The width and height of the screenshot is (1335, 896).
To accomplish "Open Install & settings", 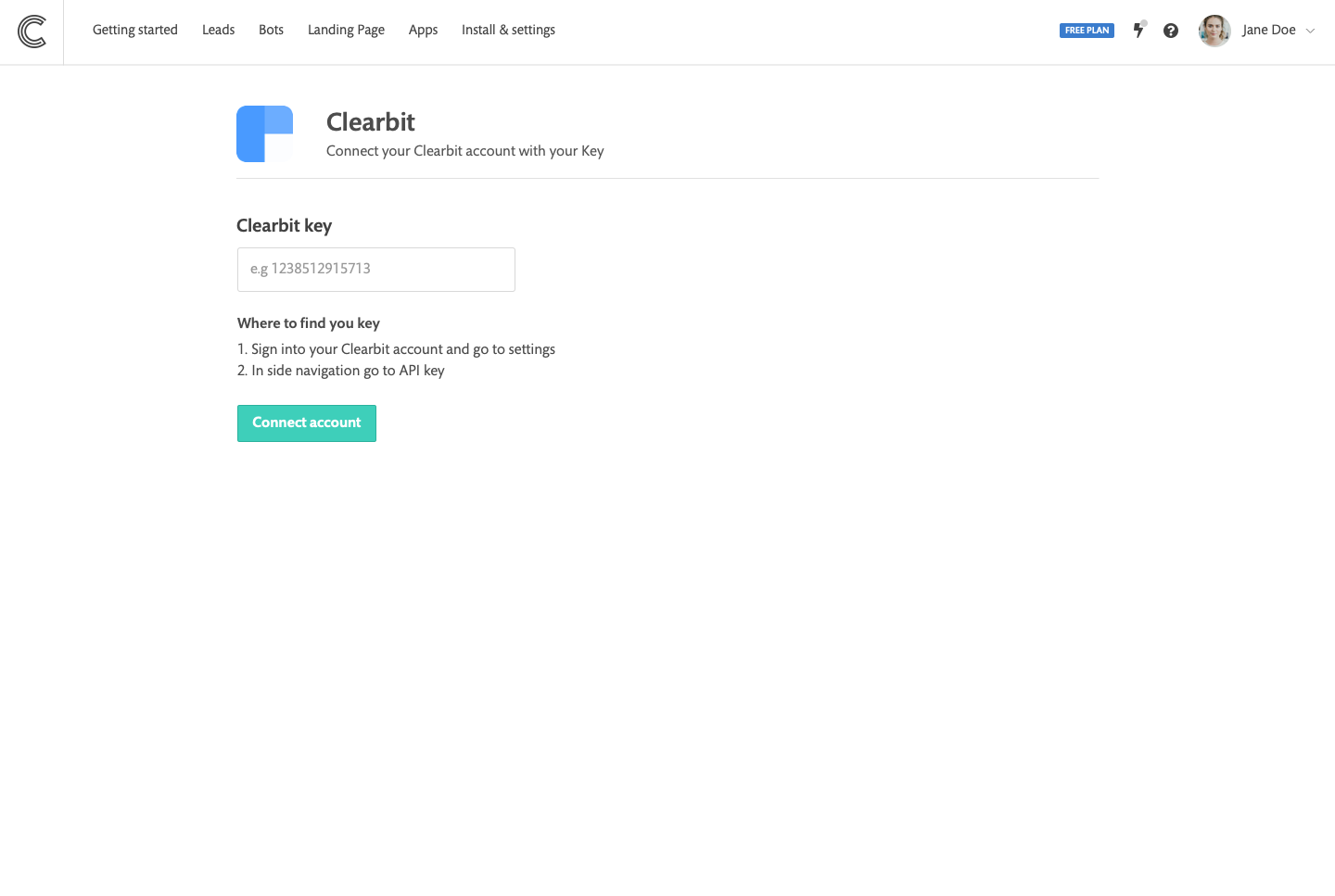I will coord(508,30).
